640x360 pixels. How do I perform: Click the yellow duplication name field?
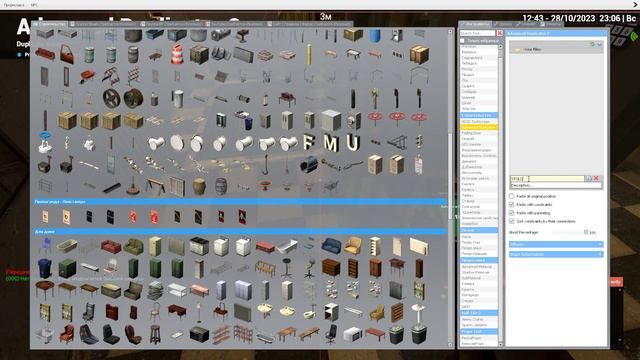pos(547,178)
